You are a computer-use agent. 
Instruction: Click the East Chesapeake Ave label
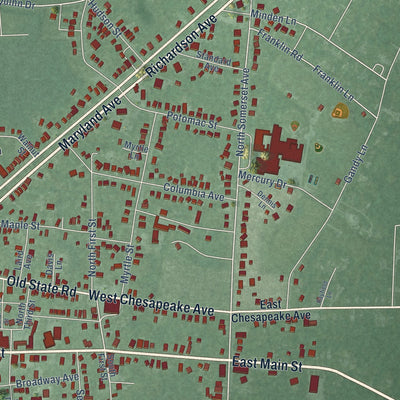(x=271, y=312)
